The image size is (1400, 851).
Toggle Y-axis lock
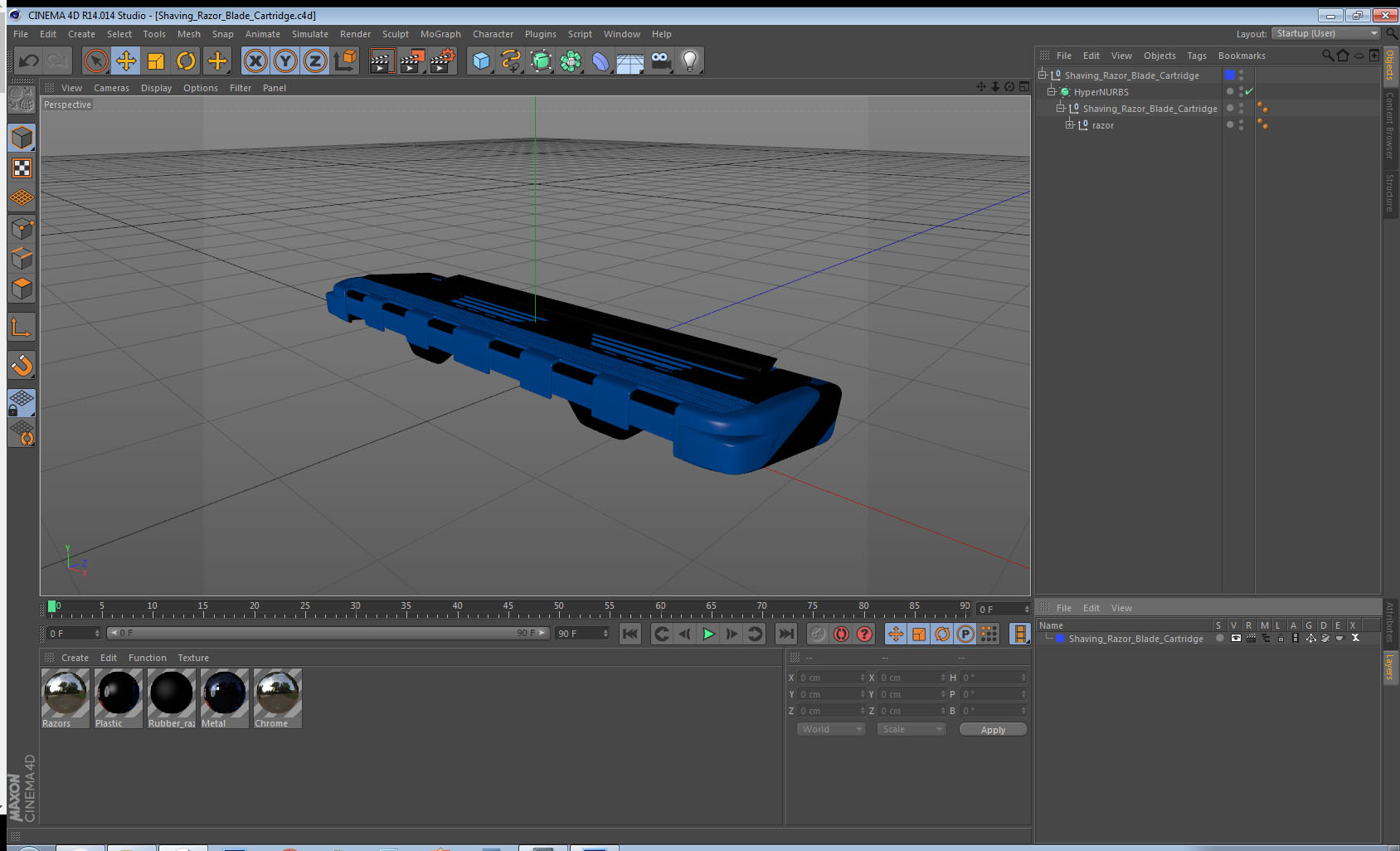(x=285, y=61)
